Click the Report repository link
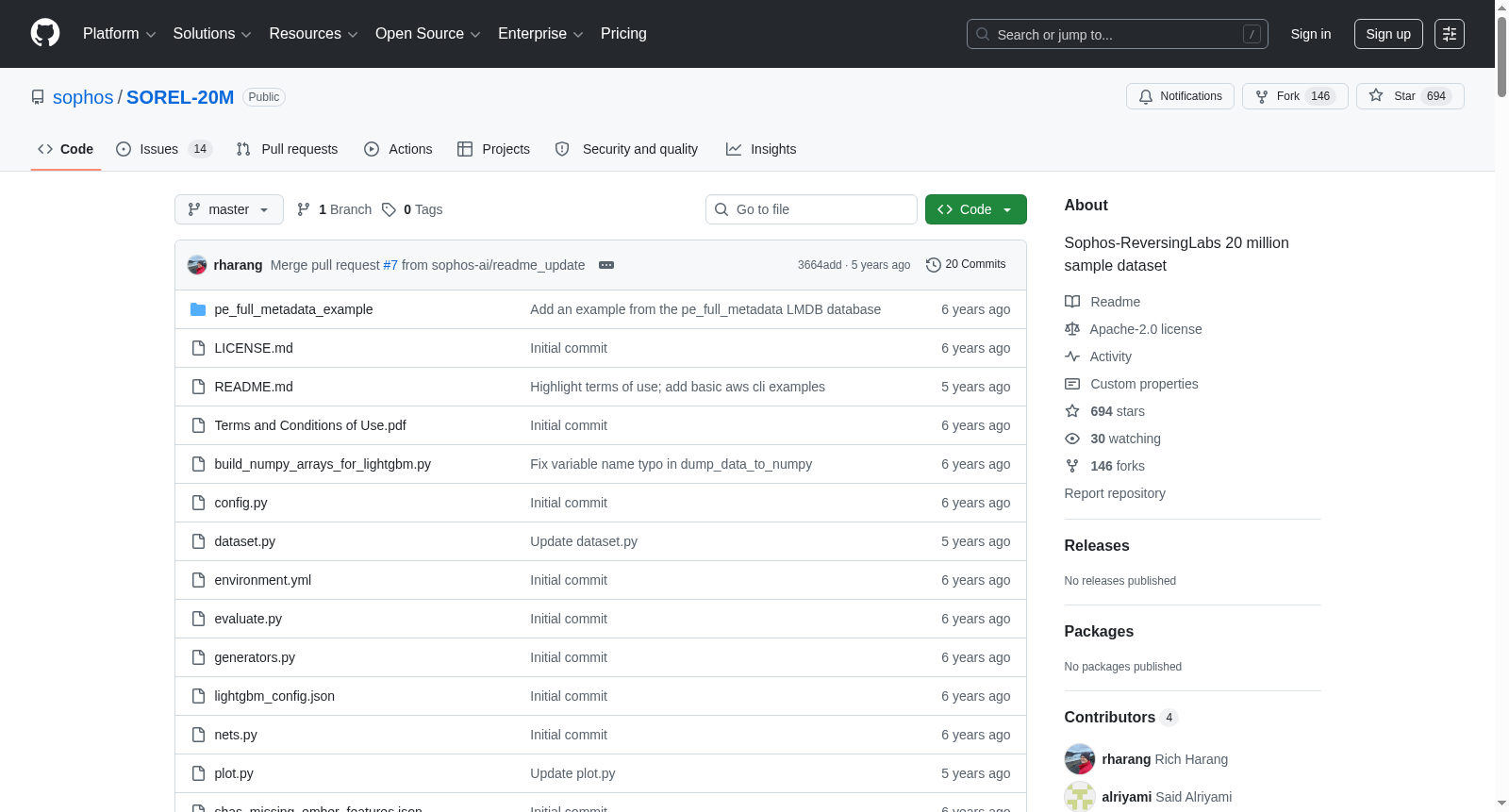The image size is (1509, 812). pos(1115,493)
